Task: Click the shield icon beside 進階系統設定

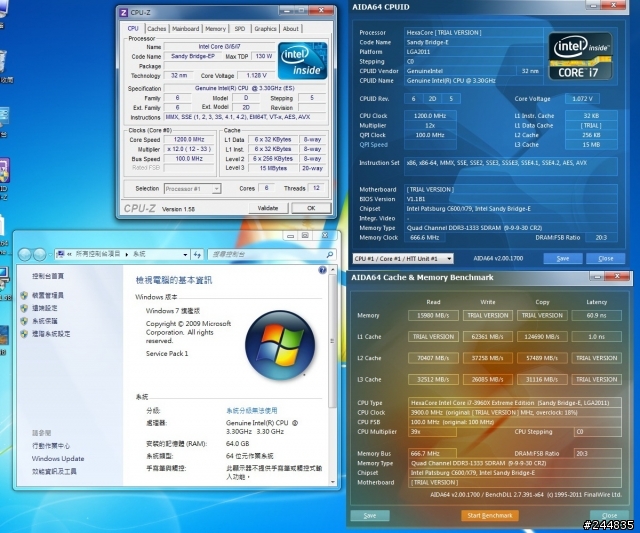Action: pos(24,334)
